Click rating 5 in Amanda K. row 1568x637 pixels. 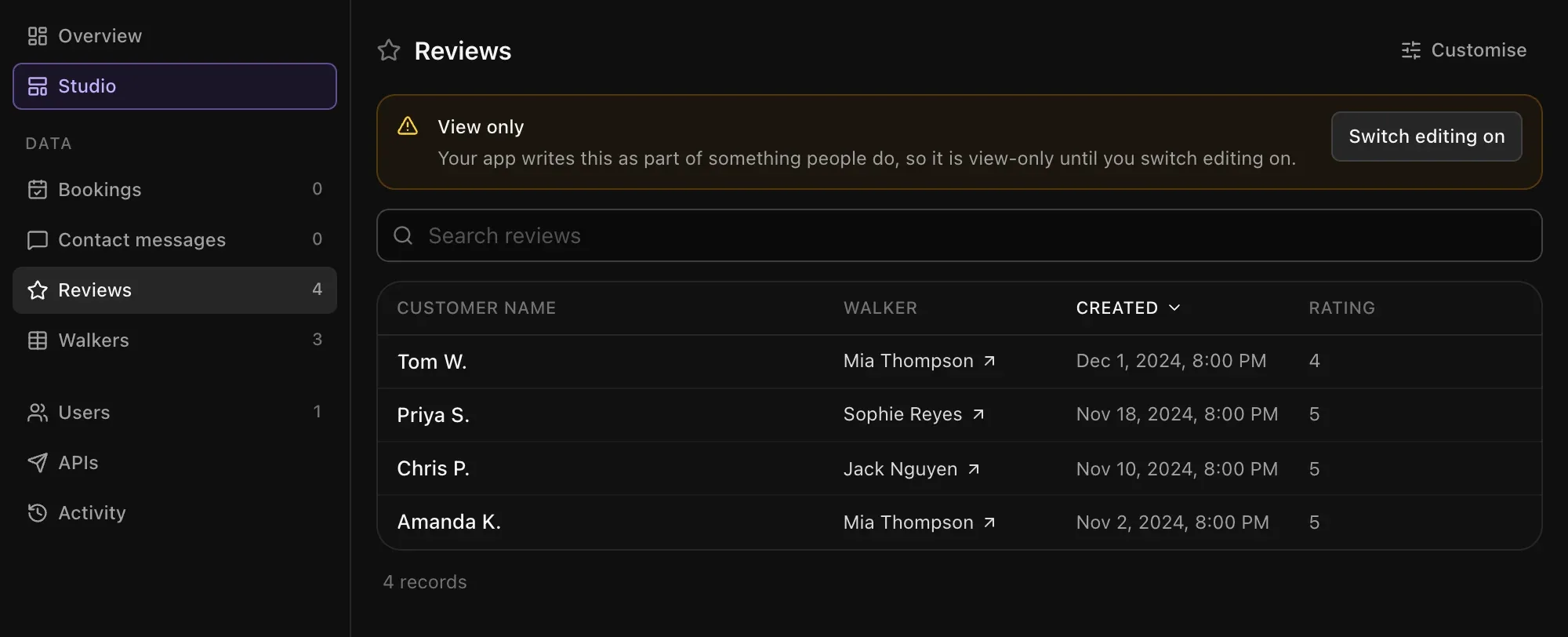1315,522
